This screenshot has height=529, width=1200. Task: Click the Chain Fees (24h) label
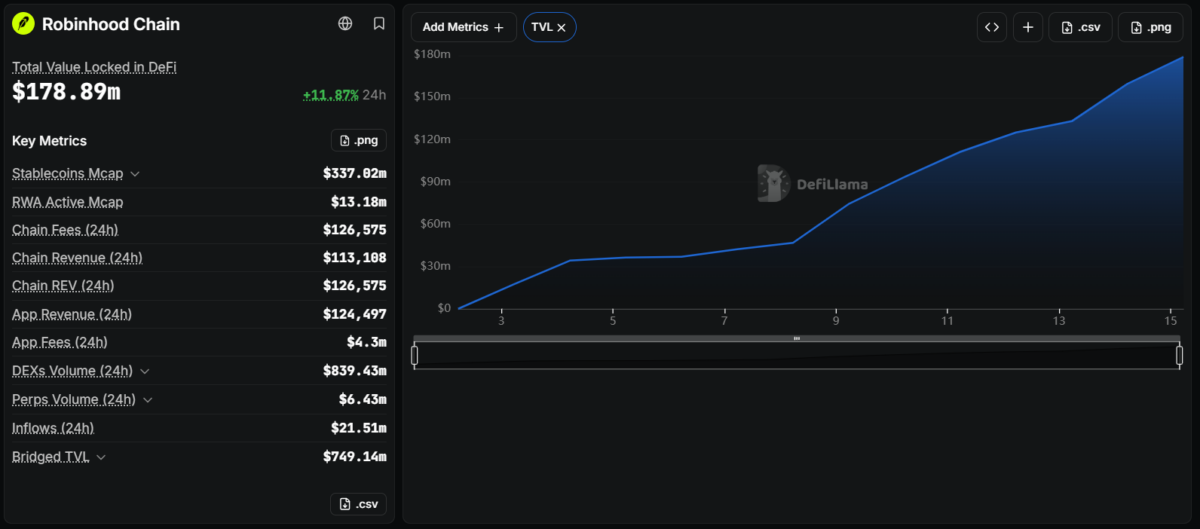point(65,230)
